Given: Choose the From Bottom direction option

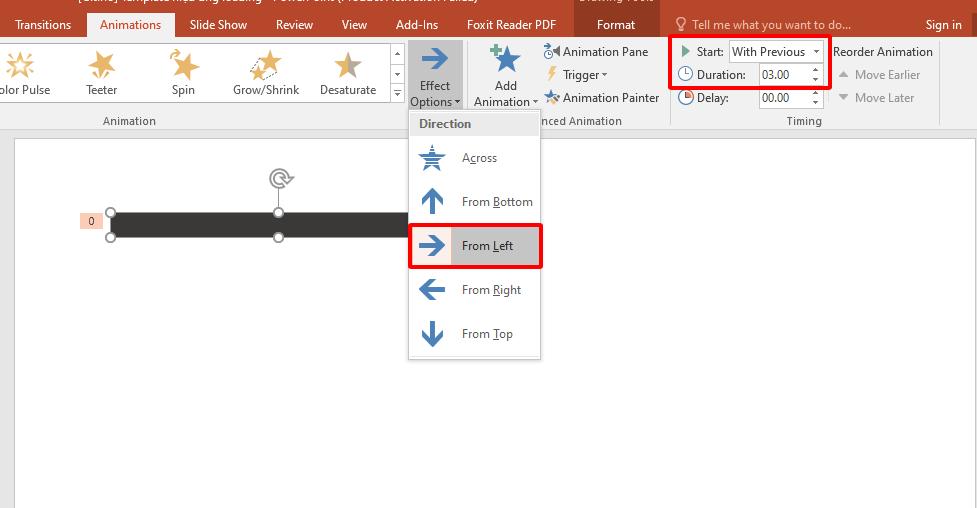Looking at the screenshot, I should tap(474, 202).
